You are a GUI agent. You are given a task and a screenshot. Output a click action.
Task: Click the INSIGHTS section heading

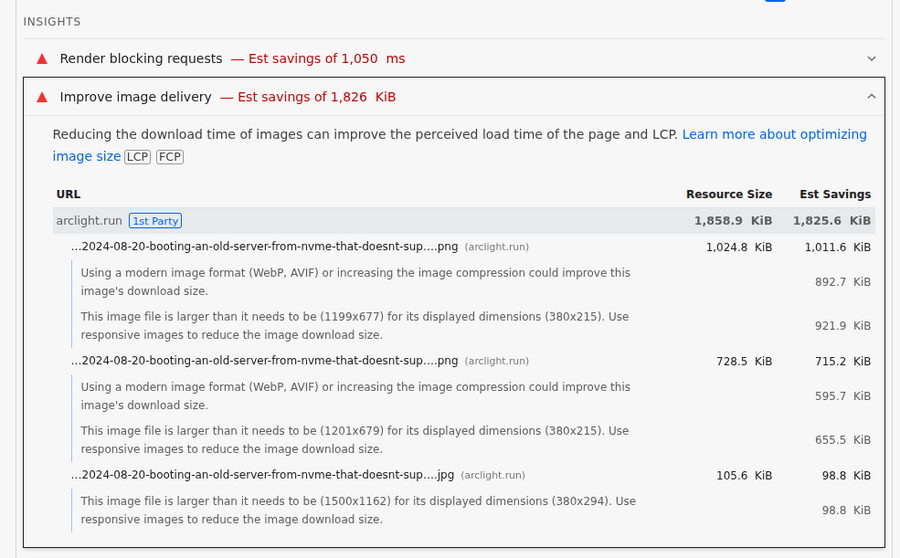click(x=52, y=22)
